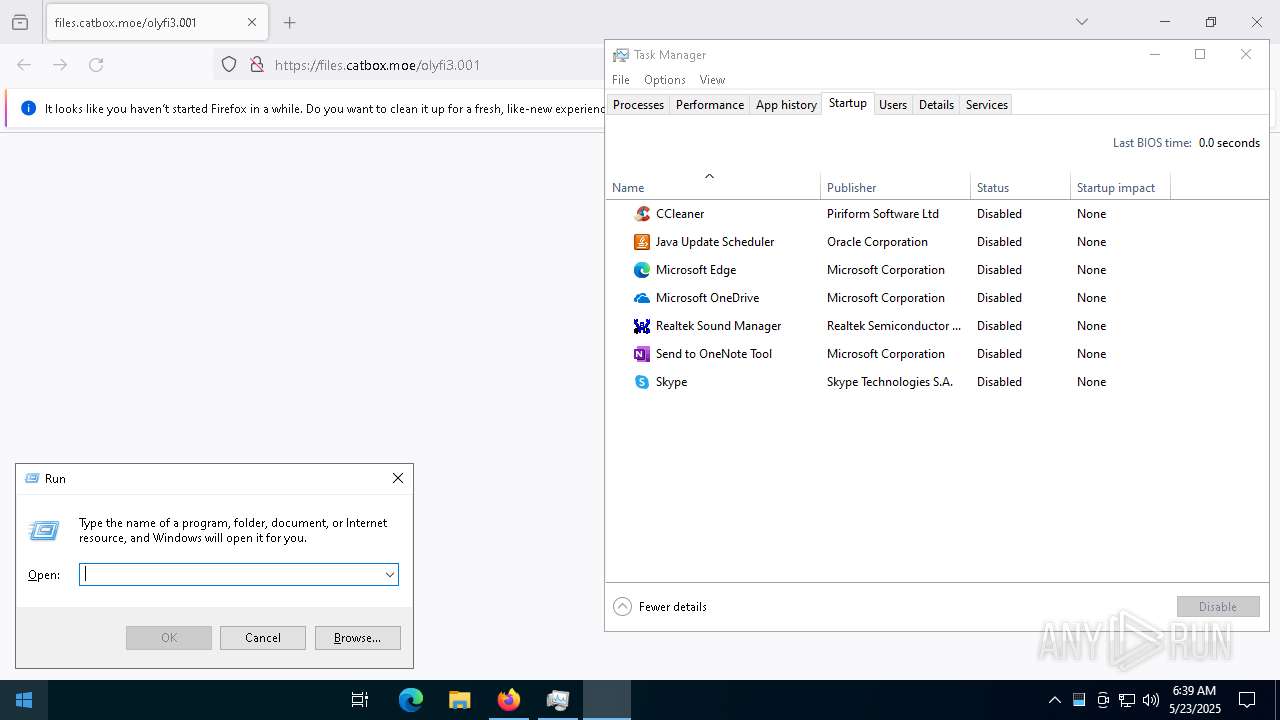This screenshot has height=720, width=1280.
Task: Click the Java Update Scheduler icon
Action: click(642, 242)
